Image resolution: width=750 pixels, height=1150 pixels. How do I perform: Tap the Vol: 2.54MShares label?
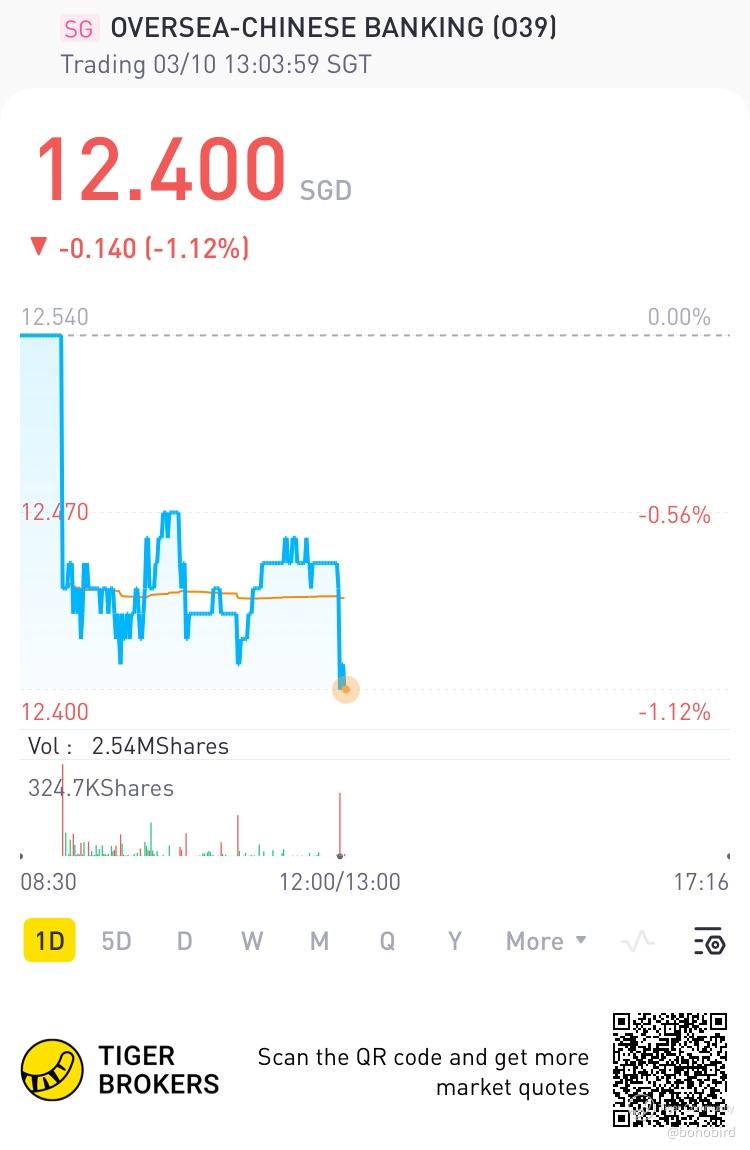tap(128, 746)
